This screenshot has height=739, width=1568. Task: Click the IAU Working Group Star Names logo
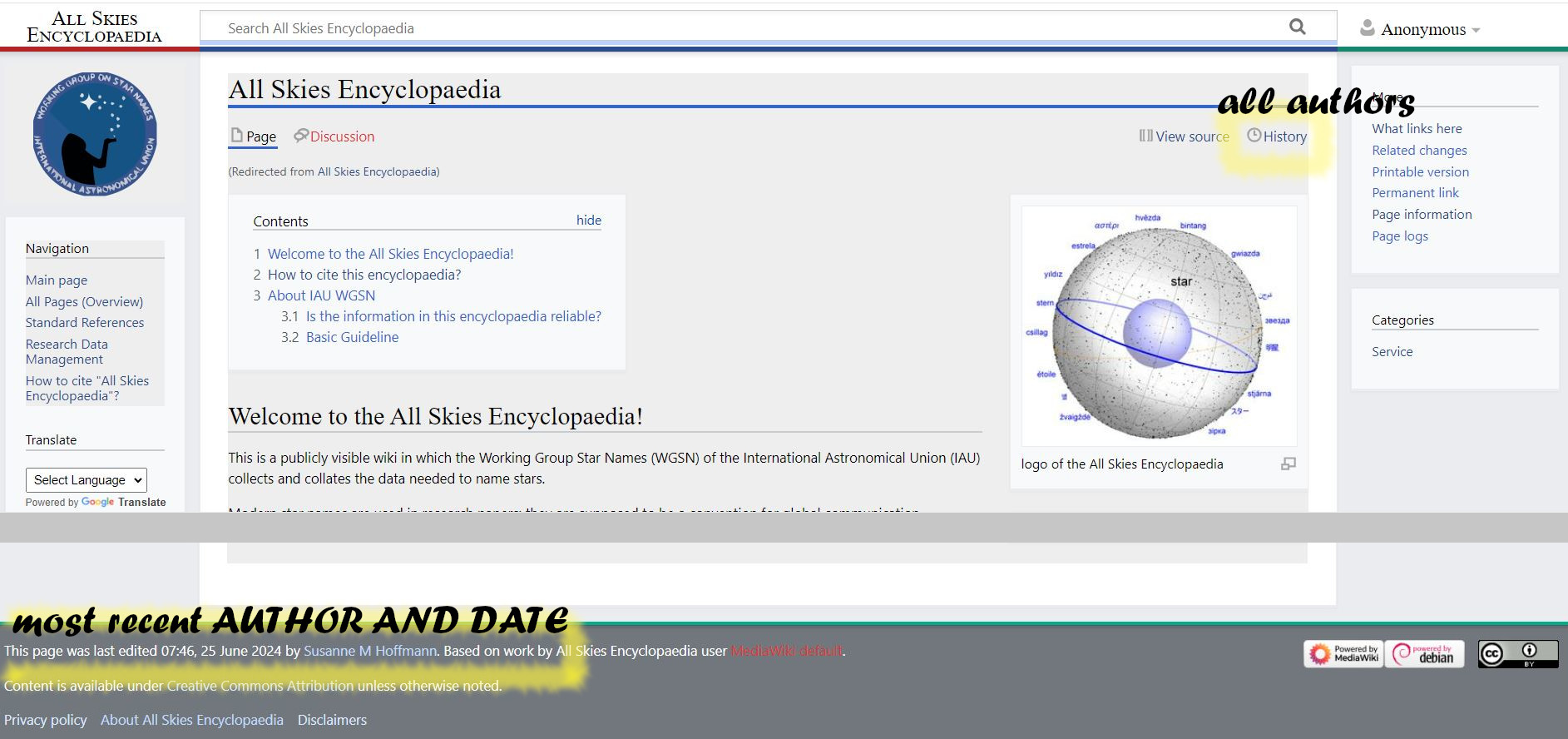point(95,134)
